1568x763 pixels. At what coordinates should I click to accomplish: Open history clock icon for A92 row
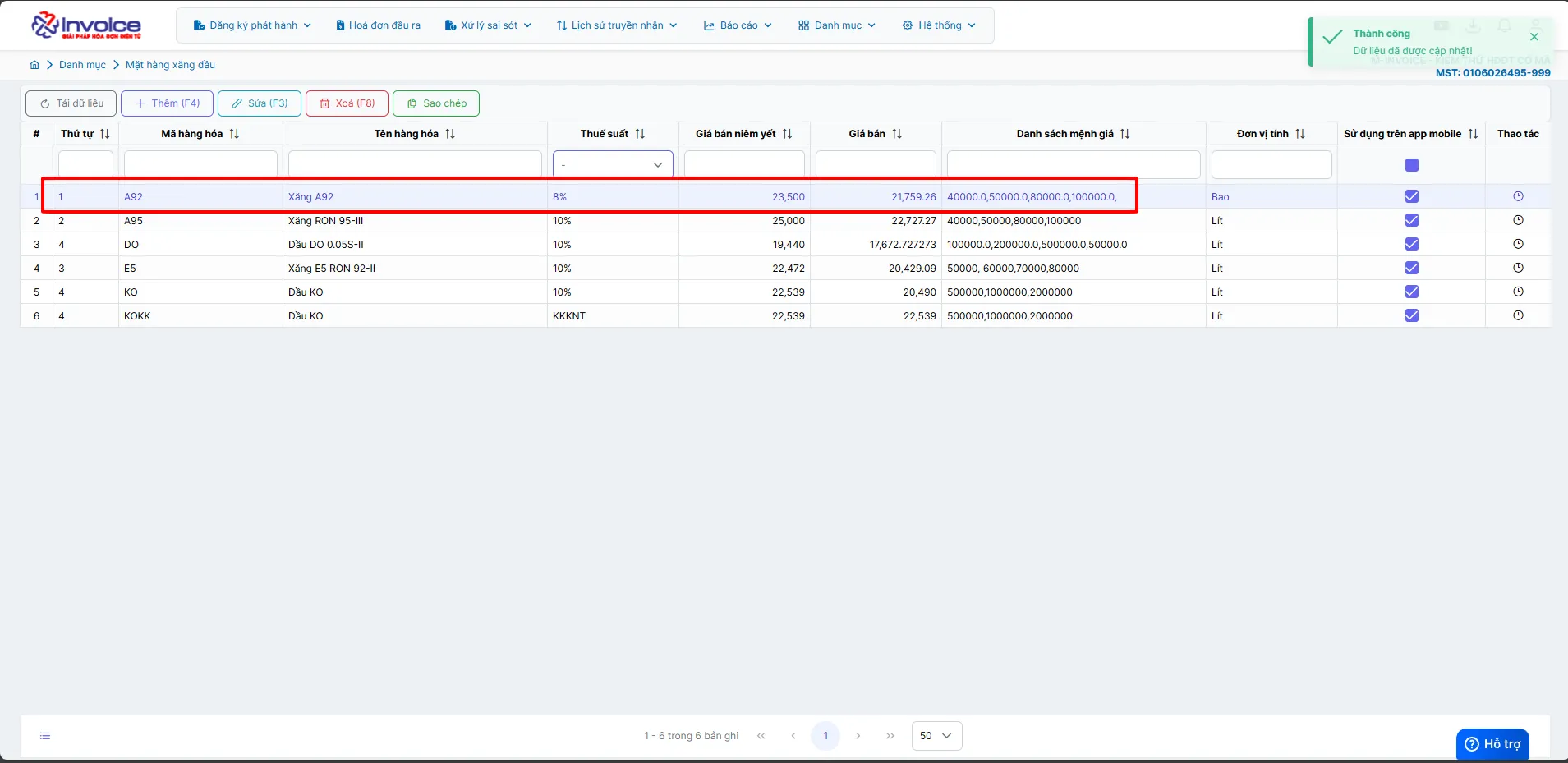1518,196
